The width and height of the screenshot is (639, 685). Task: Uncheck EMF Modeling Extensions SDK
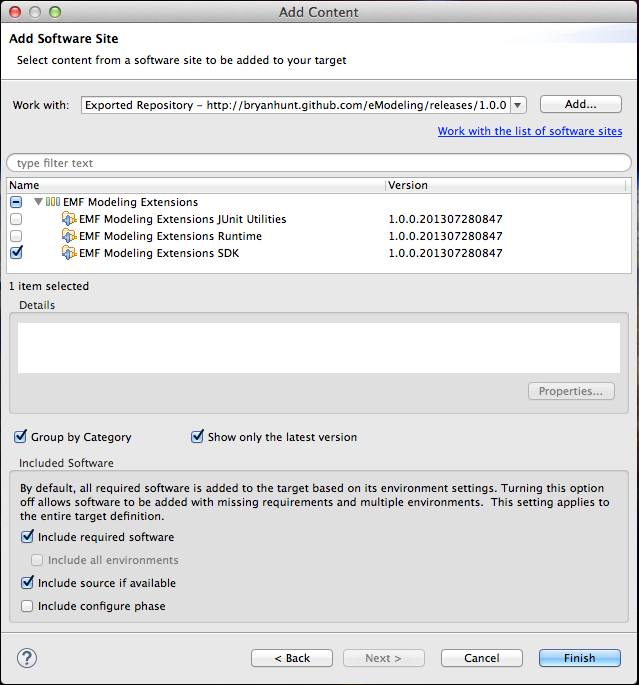[16, 253]
